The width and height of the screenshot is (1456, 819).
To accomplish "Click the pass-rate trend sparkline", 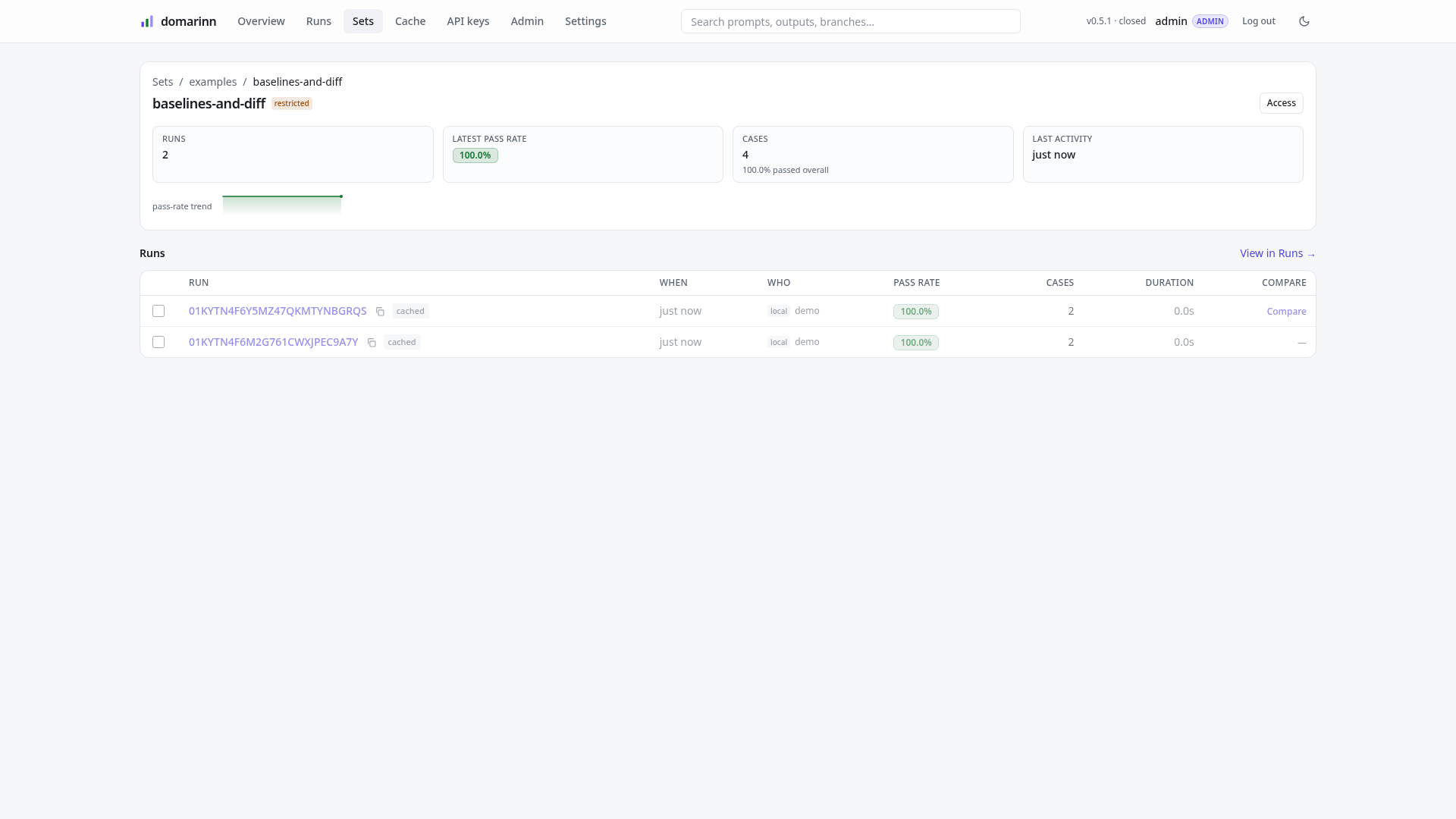I will pyautogui.click(x=282, y=206).
